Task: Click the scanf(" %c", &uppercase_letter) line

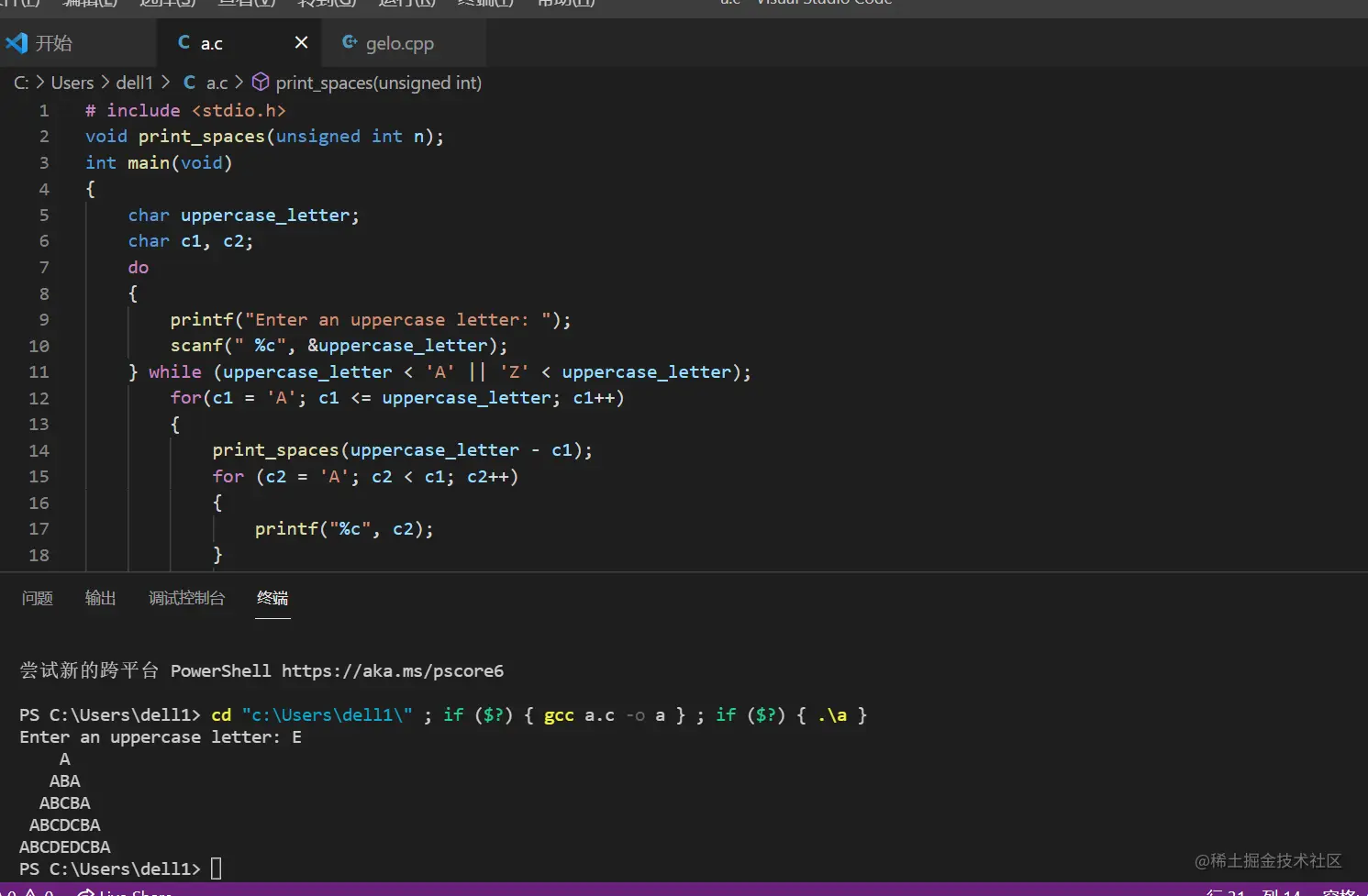Action: (339, 345)
